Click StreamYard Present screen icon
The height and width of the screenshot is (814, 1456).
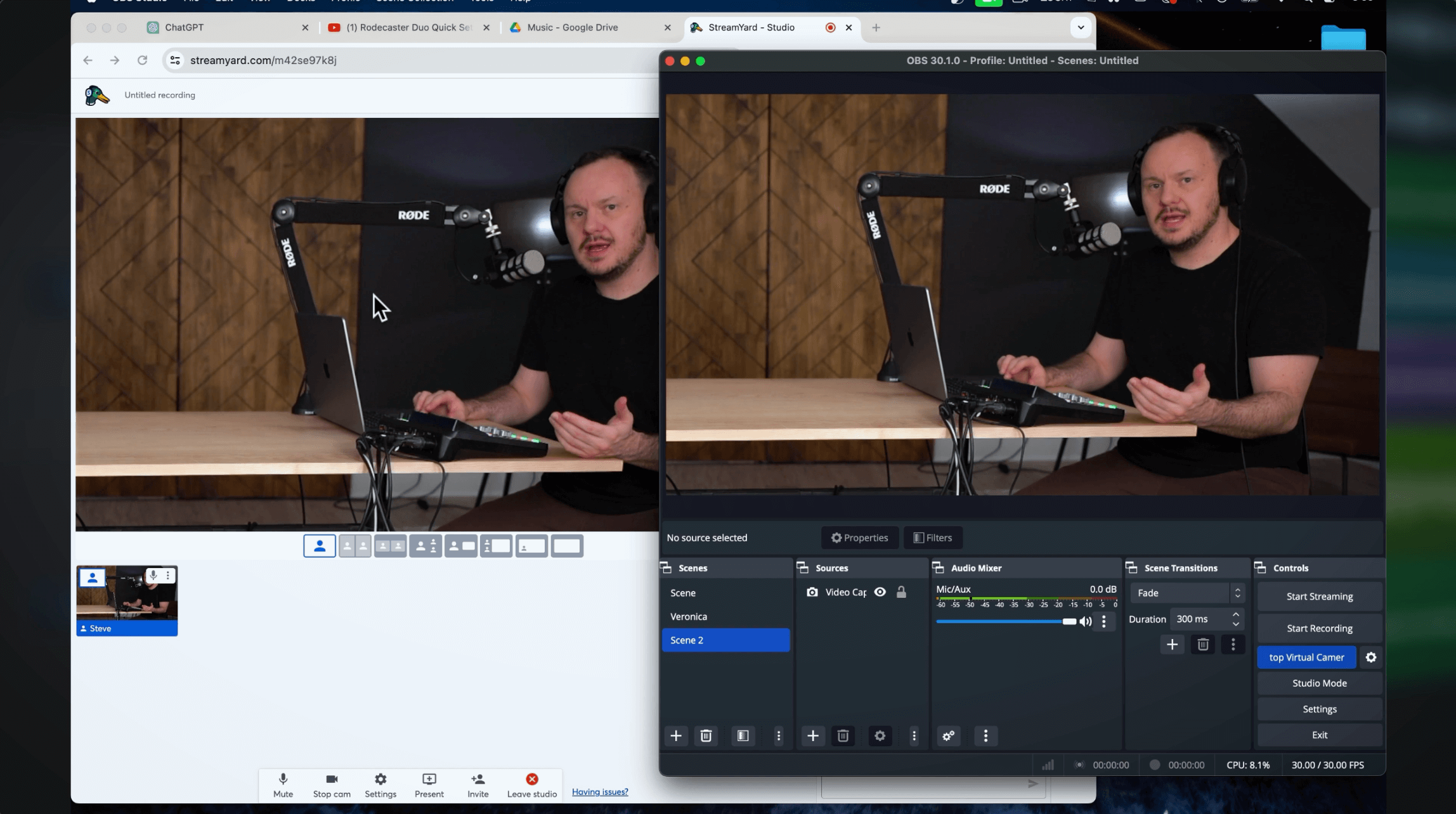click(429, 779)
